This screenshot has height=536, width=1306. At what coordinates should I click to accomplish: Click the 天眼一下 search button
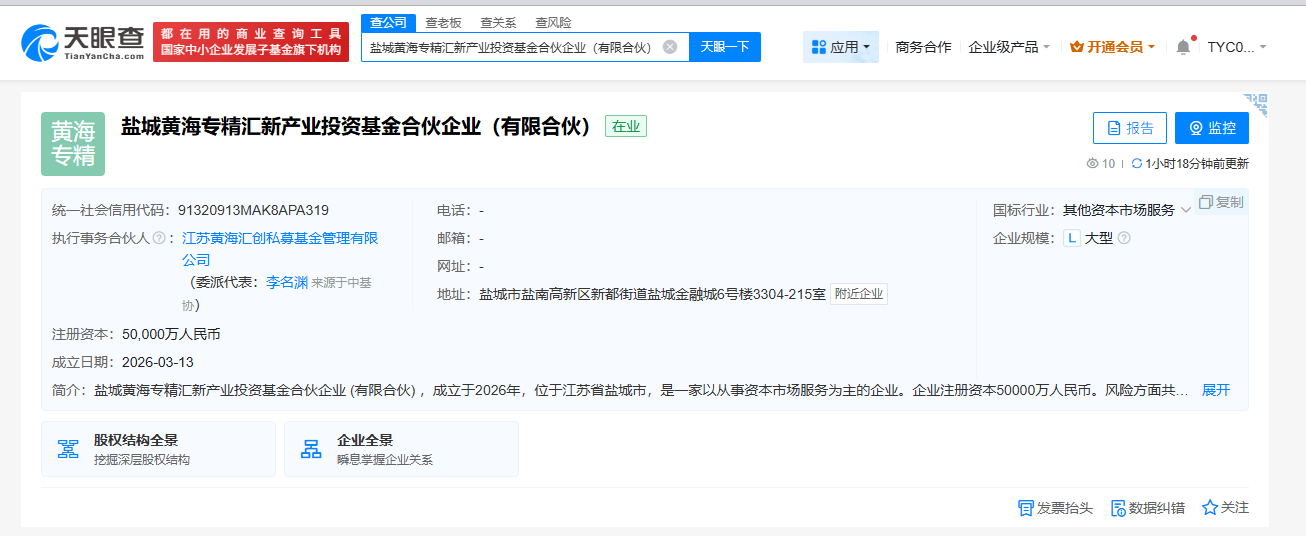click(725, 47)
